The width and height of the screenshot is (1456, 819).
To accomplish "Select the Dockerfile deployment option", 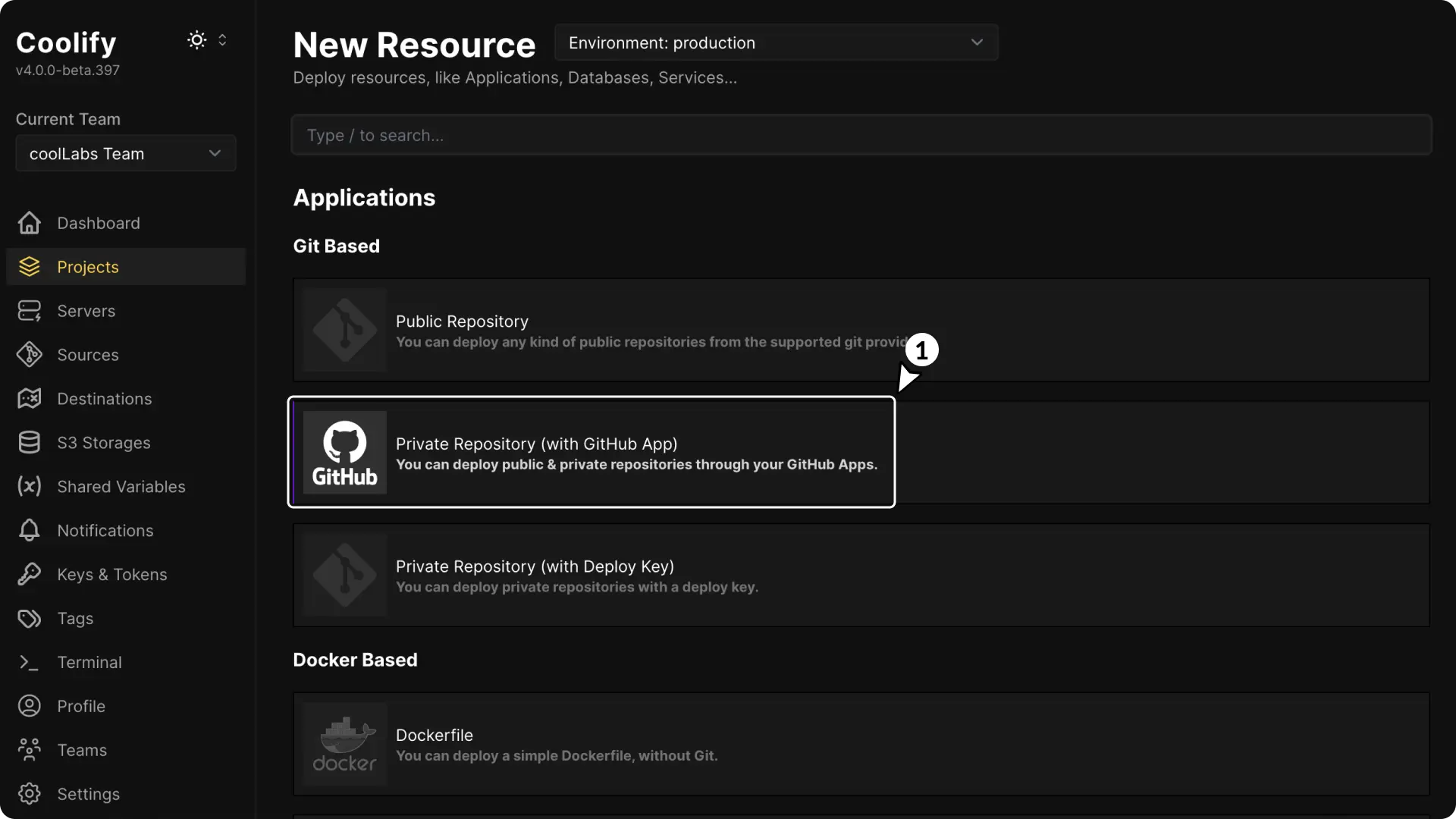I will point(861,744).
